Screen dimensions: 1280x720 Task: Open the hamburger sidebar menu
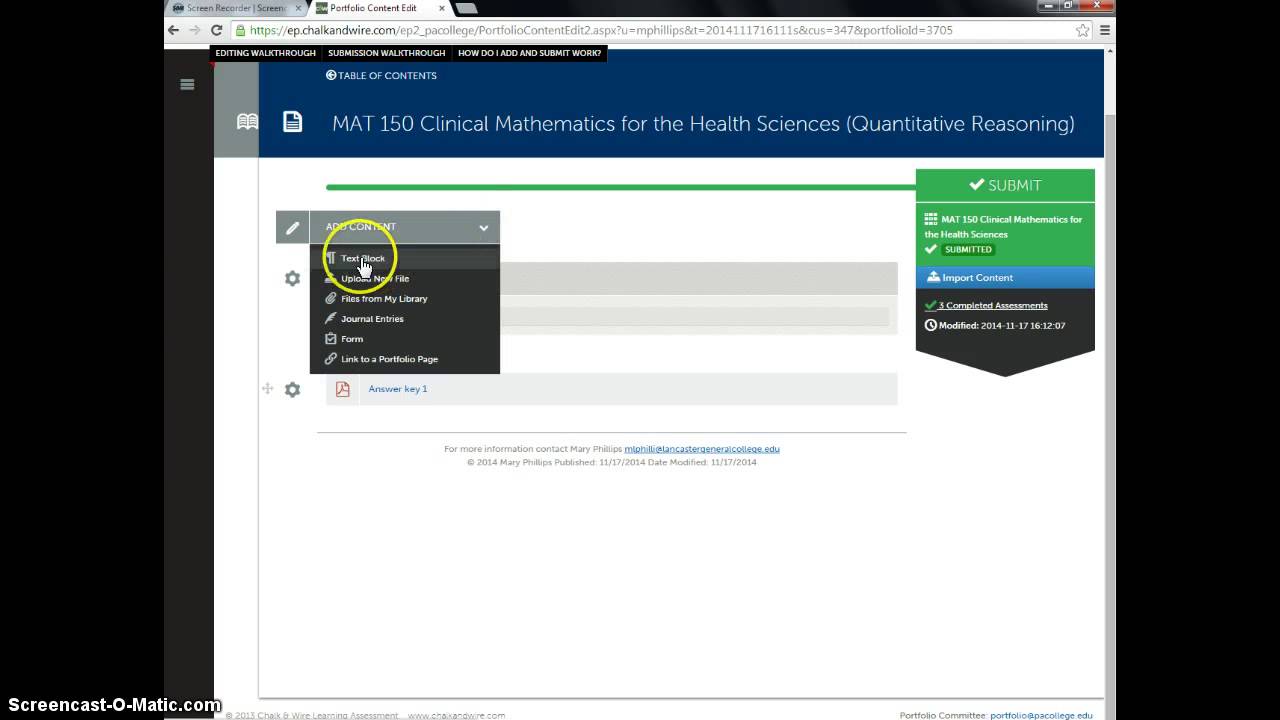[187, 85]
